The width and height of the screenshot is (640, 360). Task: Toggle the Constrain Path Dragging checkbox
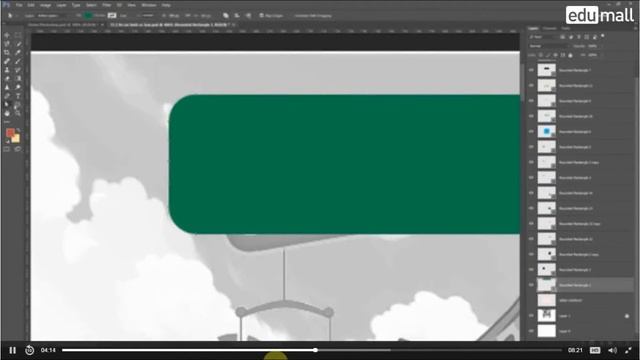[313, 16]
